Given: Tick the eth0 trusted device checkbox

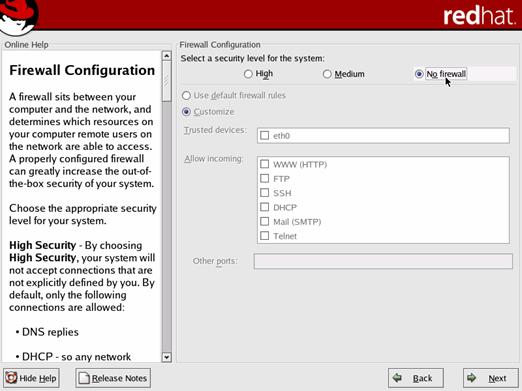Looking at the screenshot, I should click(x=264, y=135).
